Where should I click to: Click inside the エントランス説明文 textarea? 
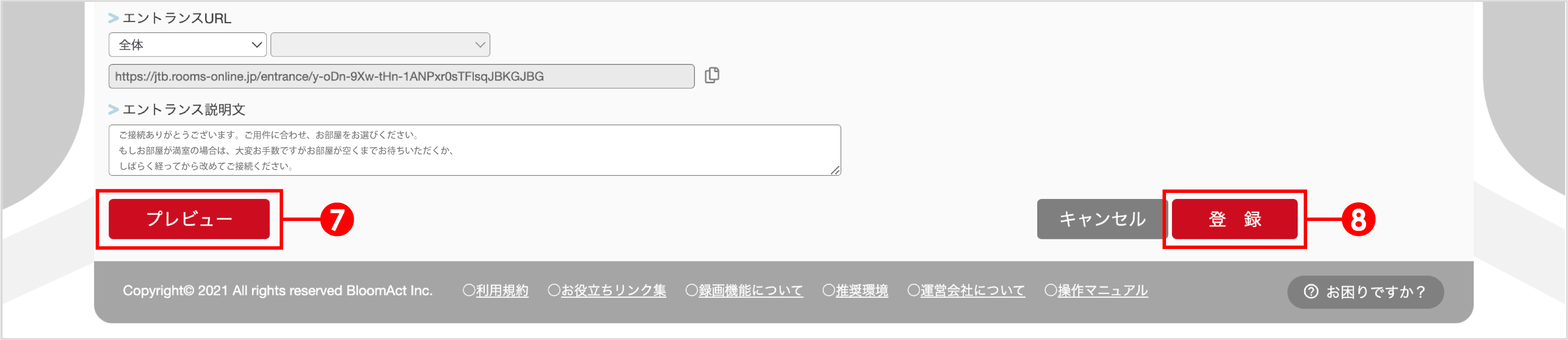point(475,150)
